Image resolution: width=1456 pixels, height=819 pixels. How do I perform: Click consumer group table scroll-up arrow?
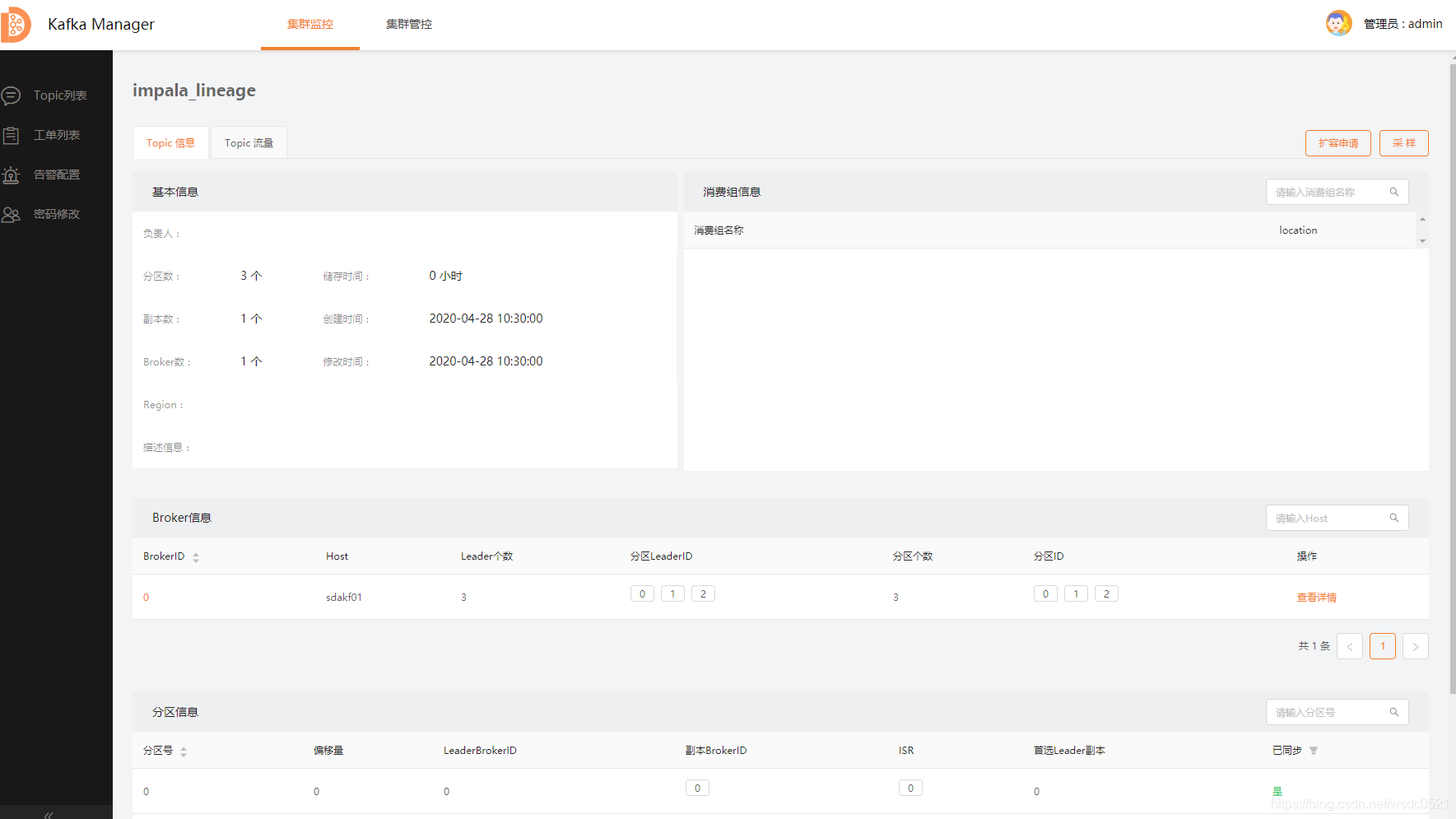(1422, 219)
